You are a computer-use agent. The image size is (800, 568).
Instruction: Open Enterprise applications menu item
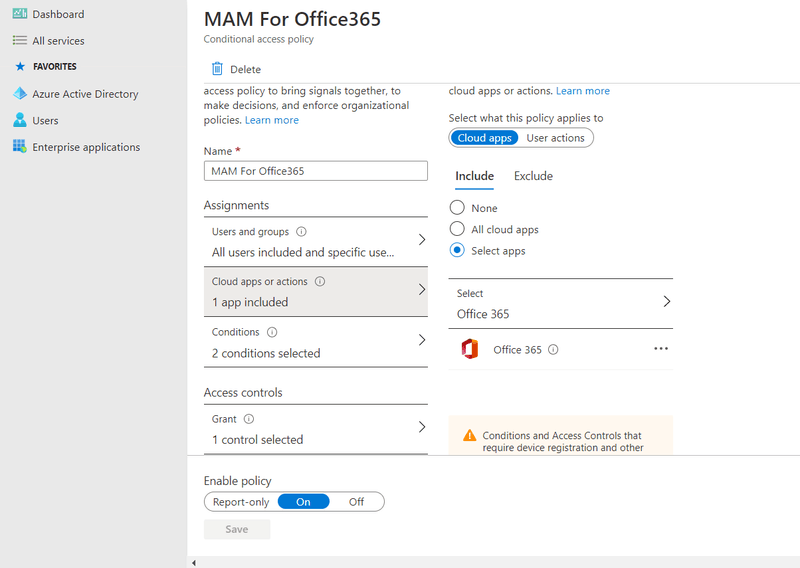[86, 147]
